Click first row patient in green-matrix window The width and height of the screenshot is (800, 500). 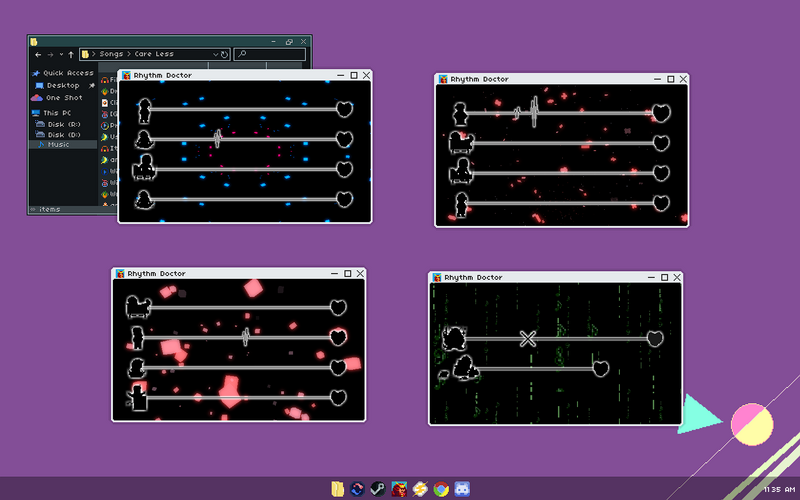[454, 338]
